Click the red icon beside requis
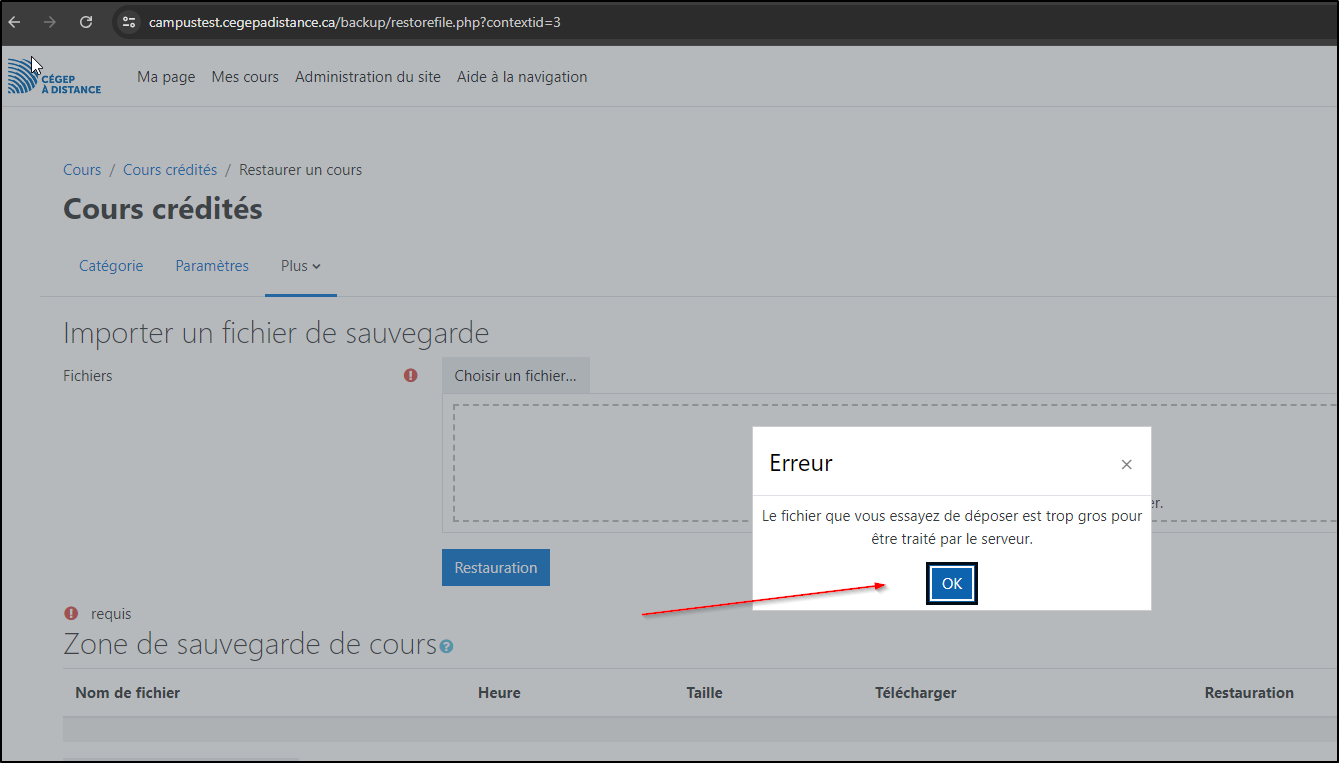Image resolution: width=1339 pixels, height=763 pixels. pos(71,614)
